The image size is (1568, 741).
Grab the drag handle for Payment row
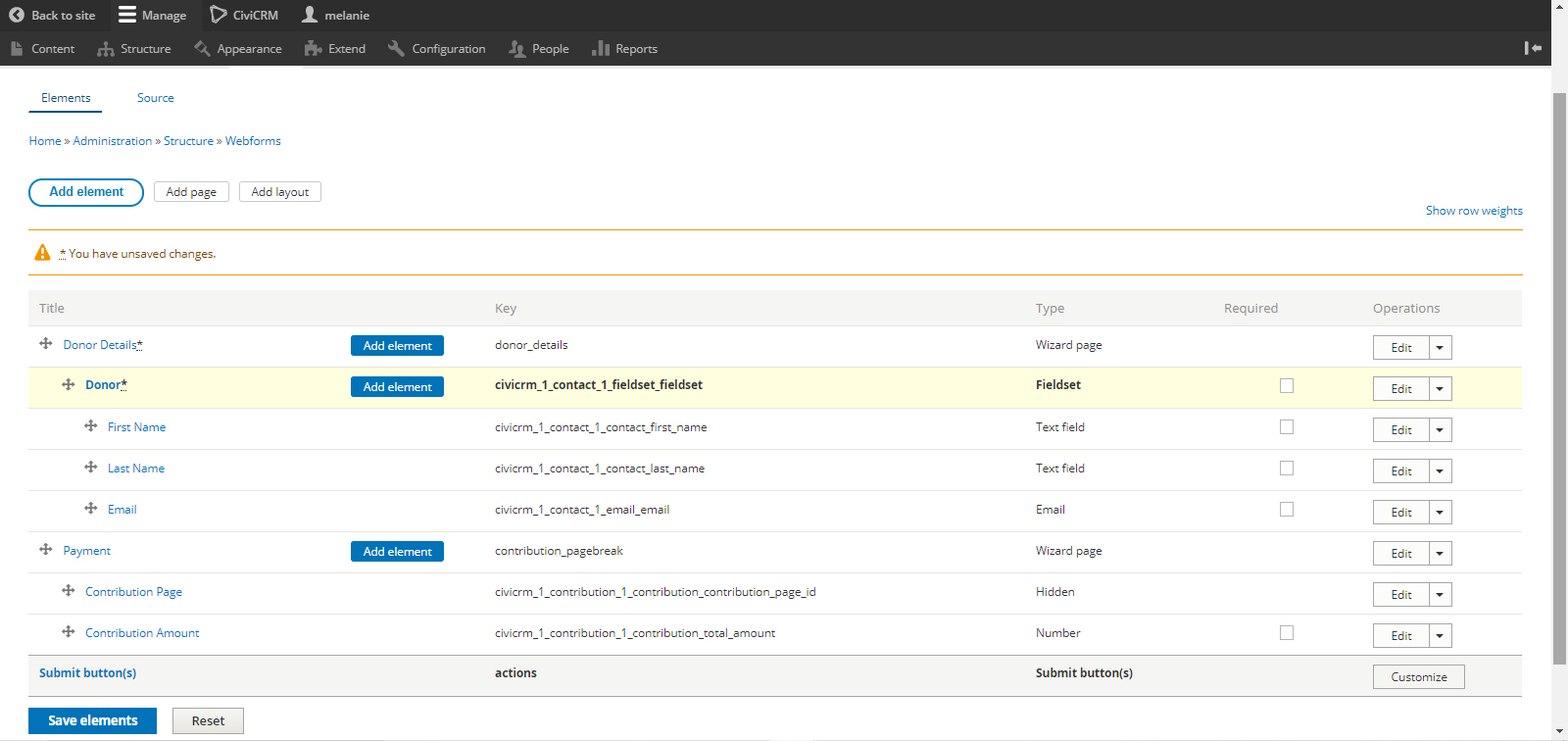46,550
